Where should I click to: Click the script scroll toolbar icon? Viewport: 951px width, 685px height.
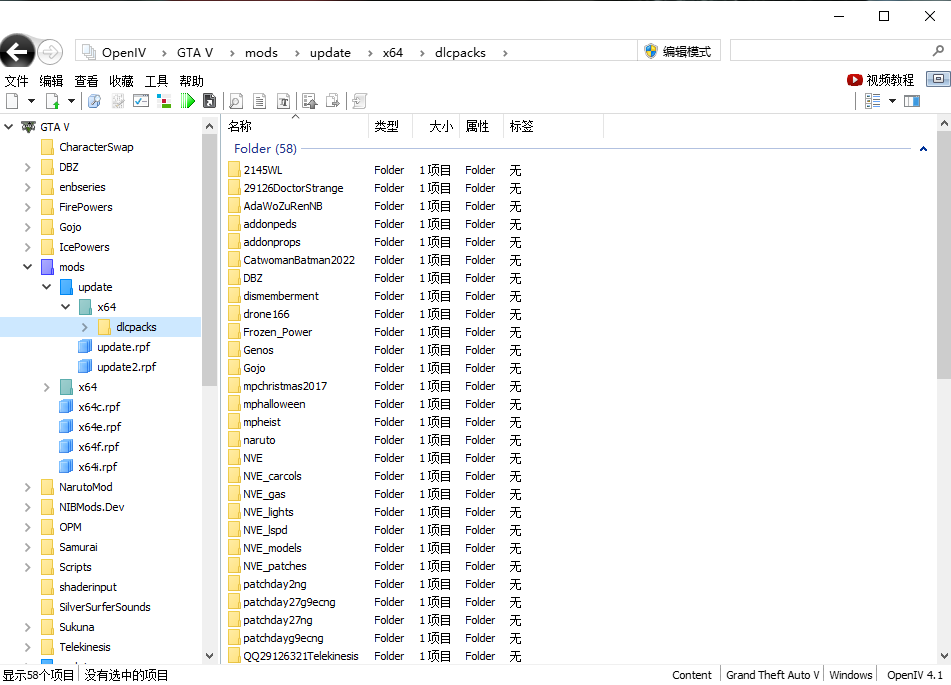pos(360,101)
